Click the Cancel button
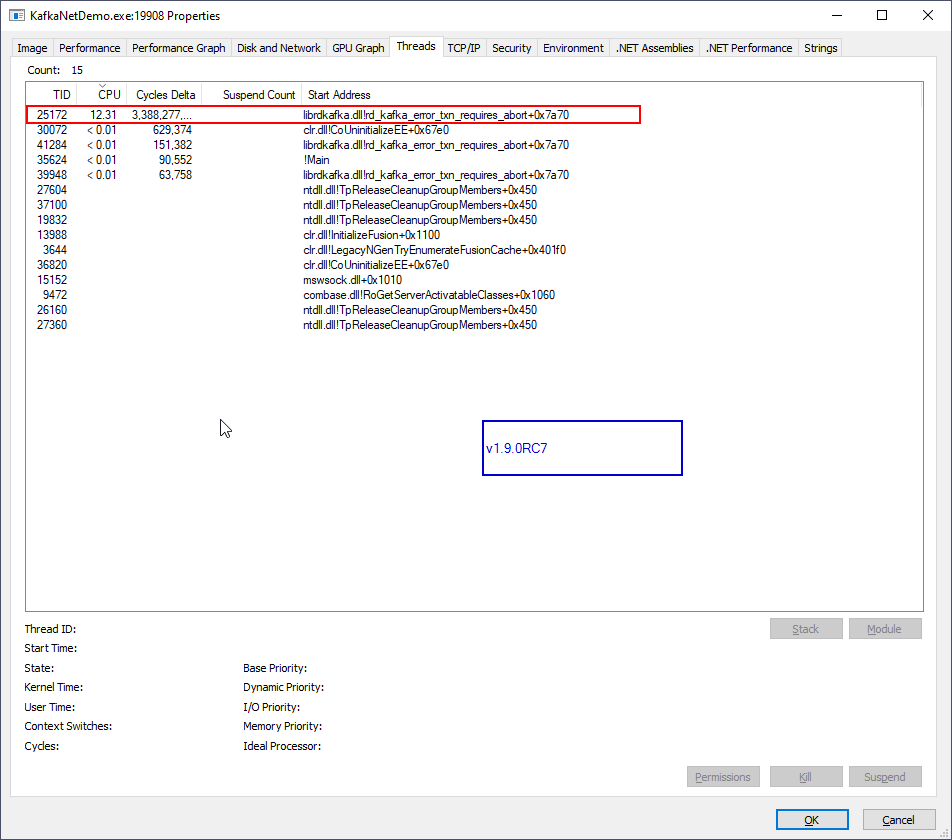This screenshot has width=952, height=840. click(x=898, y=819)
